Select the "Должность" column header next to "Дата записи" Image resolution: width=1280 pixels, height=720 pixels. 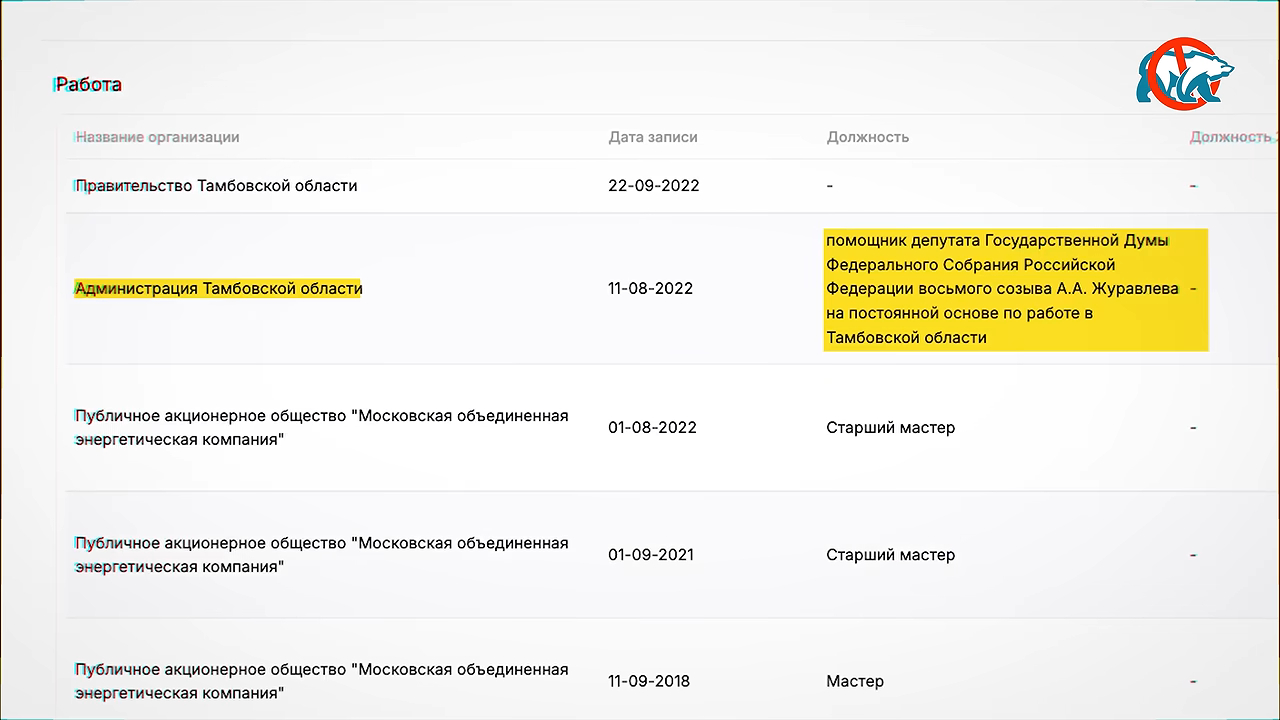pos(868,137)
